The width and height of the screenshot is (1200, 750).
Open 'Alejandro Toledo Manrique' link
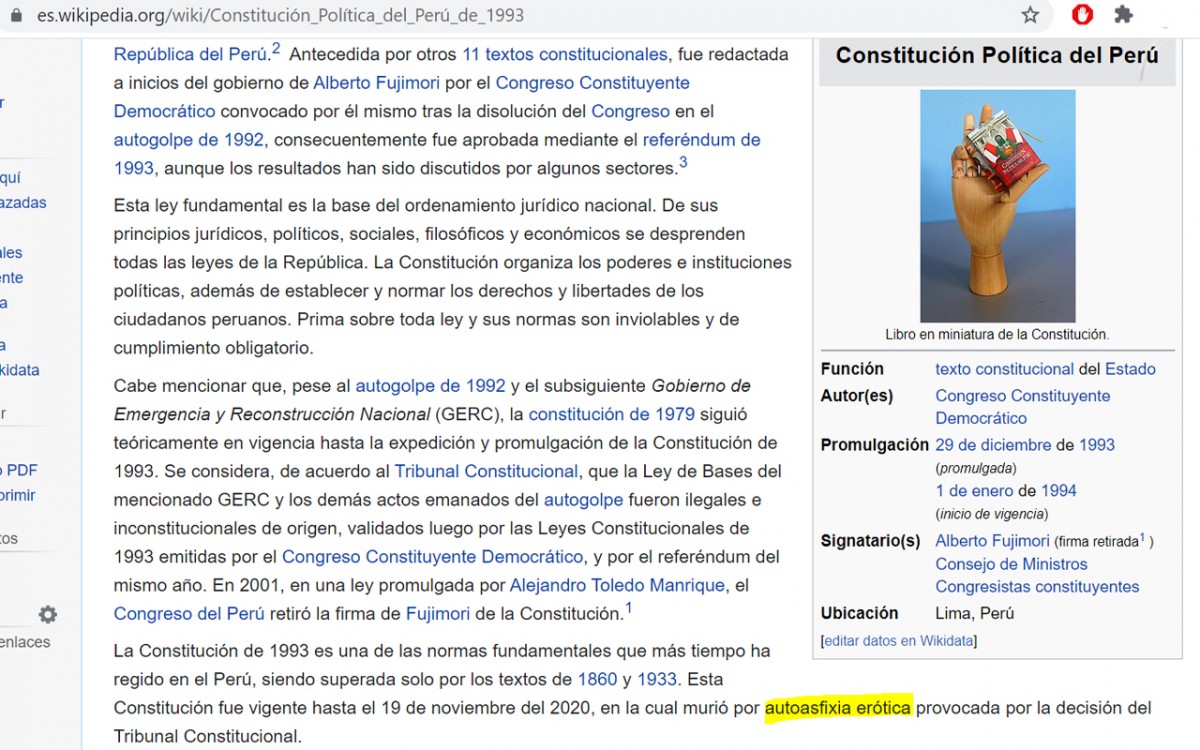click(x=616, y=585)
